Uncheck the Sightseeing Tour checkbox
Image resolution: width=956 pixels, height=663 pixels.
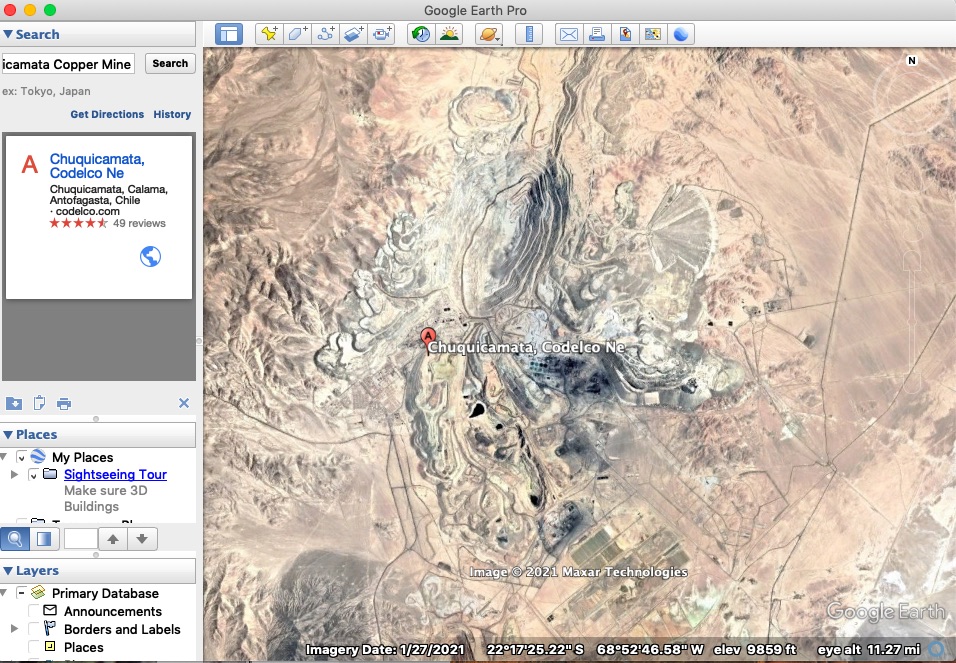(34, 475)
